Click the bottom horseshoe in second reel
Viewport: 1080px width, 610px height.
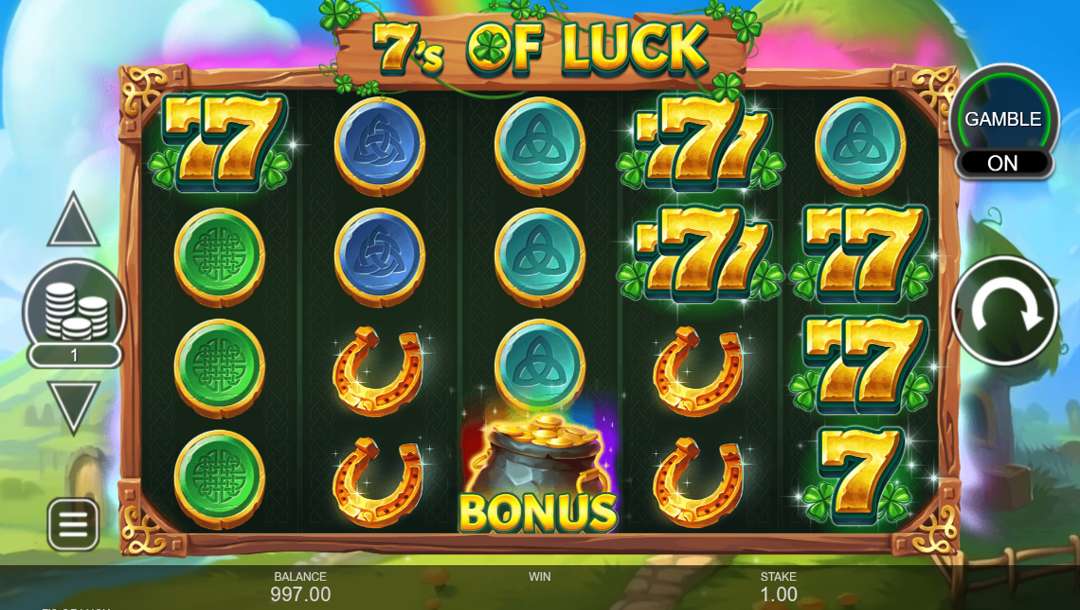(x=378, y=482)
